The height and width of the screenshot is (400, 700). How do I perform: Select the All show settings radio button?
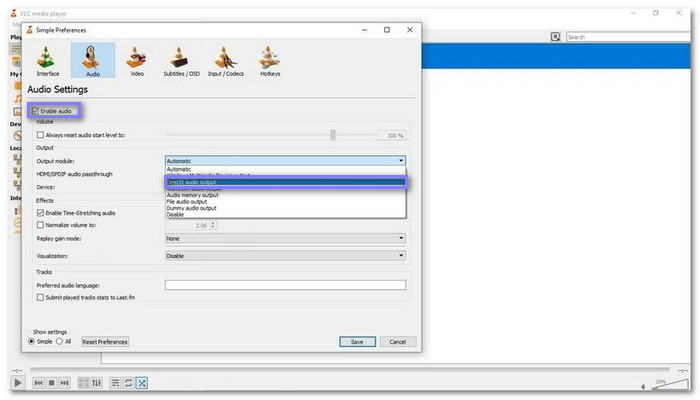59,342
